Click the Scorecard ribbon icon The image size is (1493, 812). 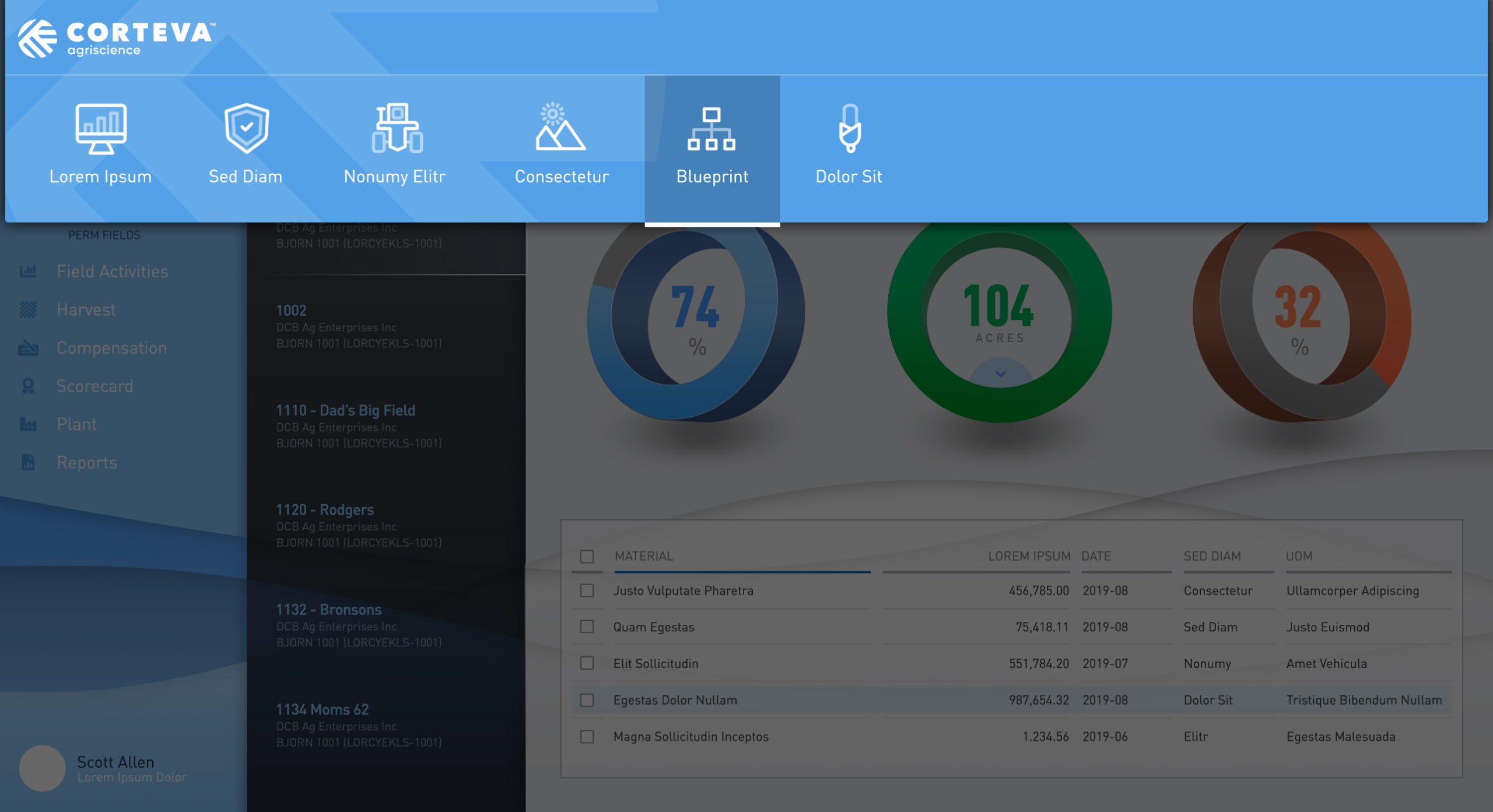click(x=28, y=386)
